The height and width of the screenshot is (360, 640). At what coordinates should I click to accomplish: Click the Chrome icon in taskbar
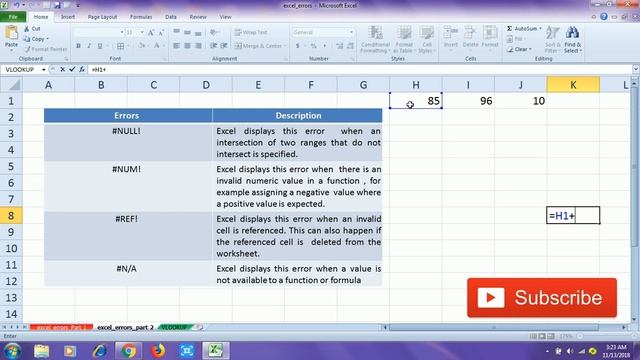tap(128, 351)
